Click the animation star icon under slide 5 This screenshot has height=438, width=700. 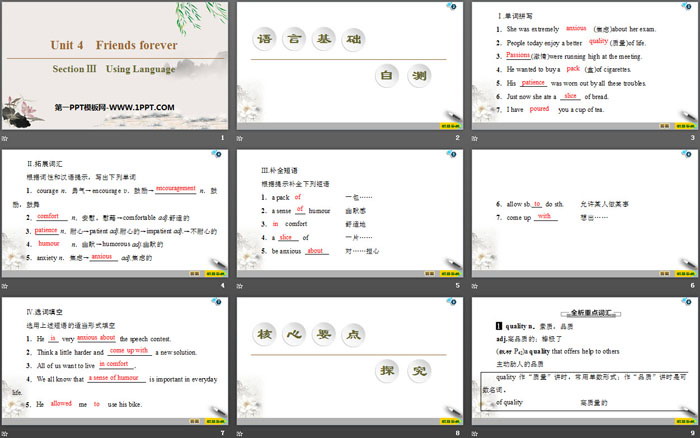point(239,285)
